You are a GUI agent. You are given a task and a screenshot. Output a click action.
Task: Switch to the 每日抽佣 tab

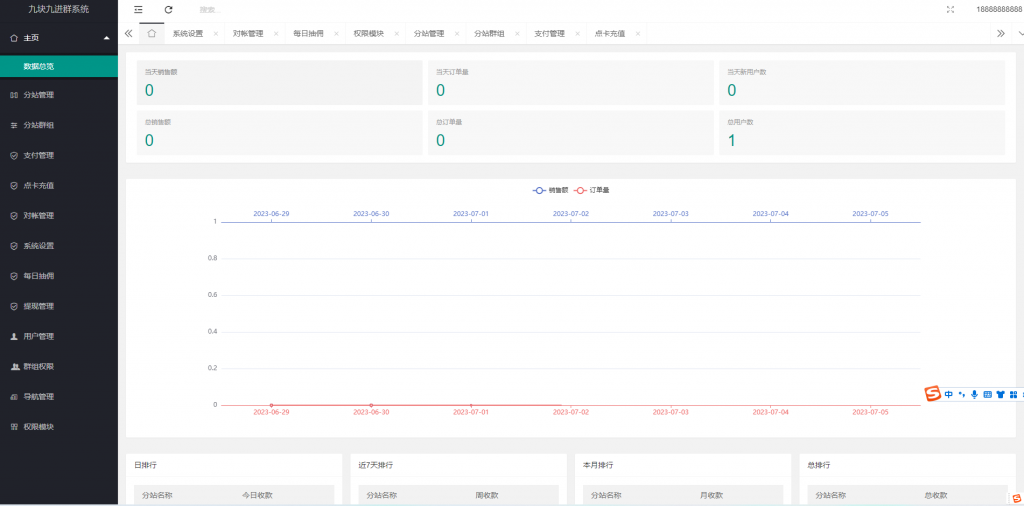pyautogui.click(x=308, y=34)
